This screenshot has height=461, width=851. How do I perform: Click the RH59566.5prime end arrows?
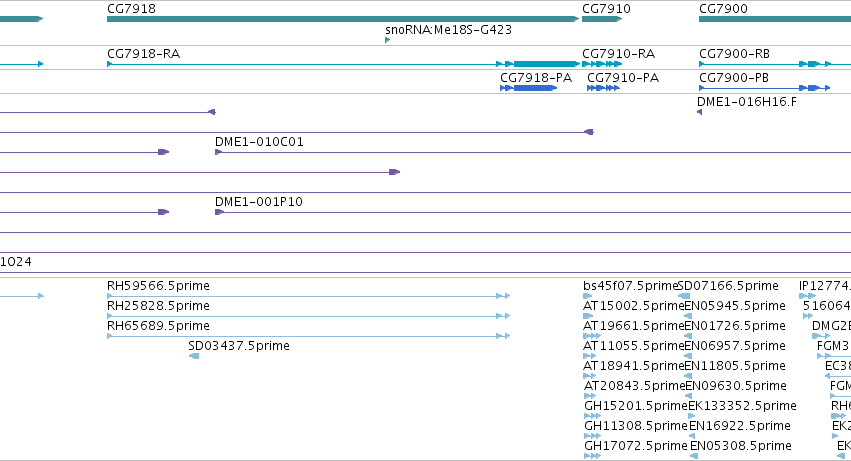pyautogui.click(x=503, y=296)
